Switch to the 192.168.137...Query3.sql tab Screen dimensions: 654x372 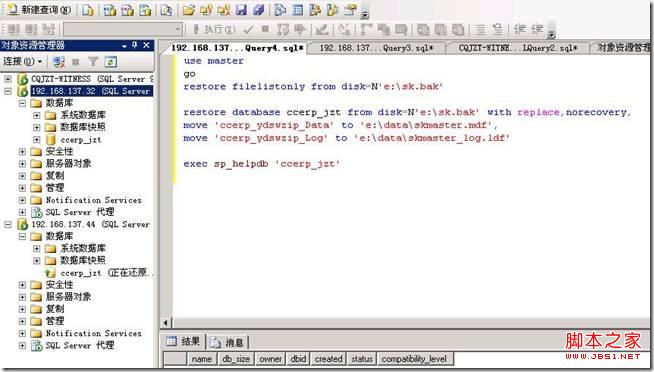click(377, 48)
